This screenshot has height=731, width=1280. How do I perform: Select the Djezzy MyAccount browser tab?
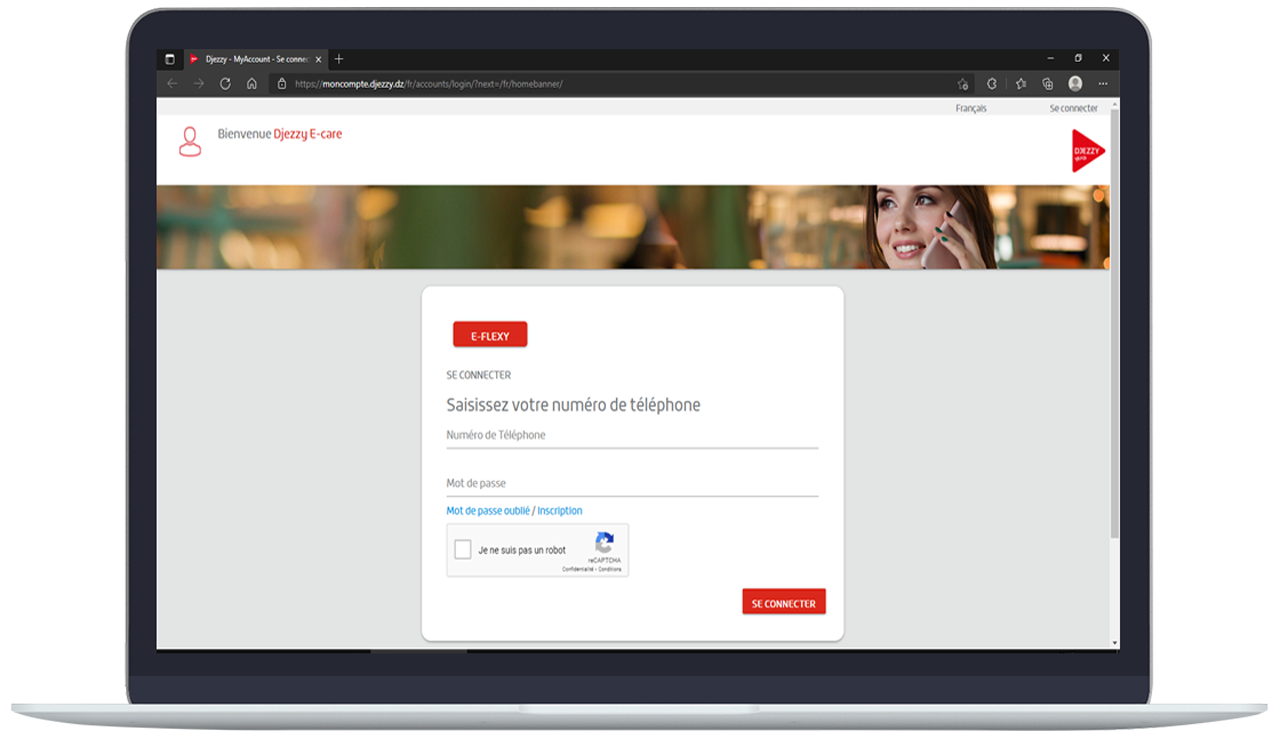tap(256, 59)
